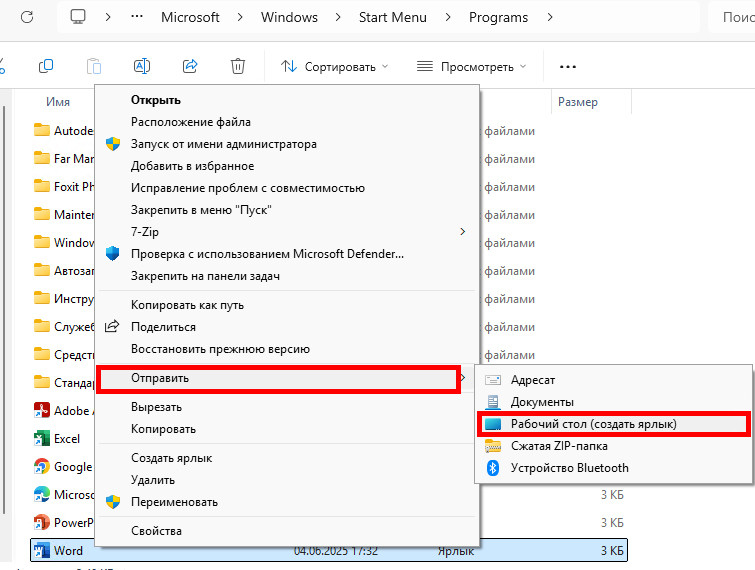Open the three-dots more options menu
755x570 pixels.
click(568, 66)
